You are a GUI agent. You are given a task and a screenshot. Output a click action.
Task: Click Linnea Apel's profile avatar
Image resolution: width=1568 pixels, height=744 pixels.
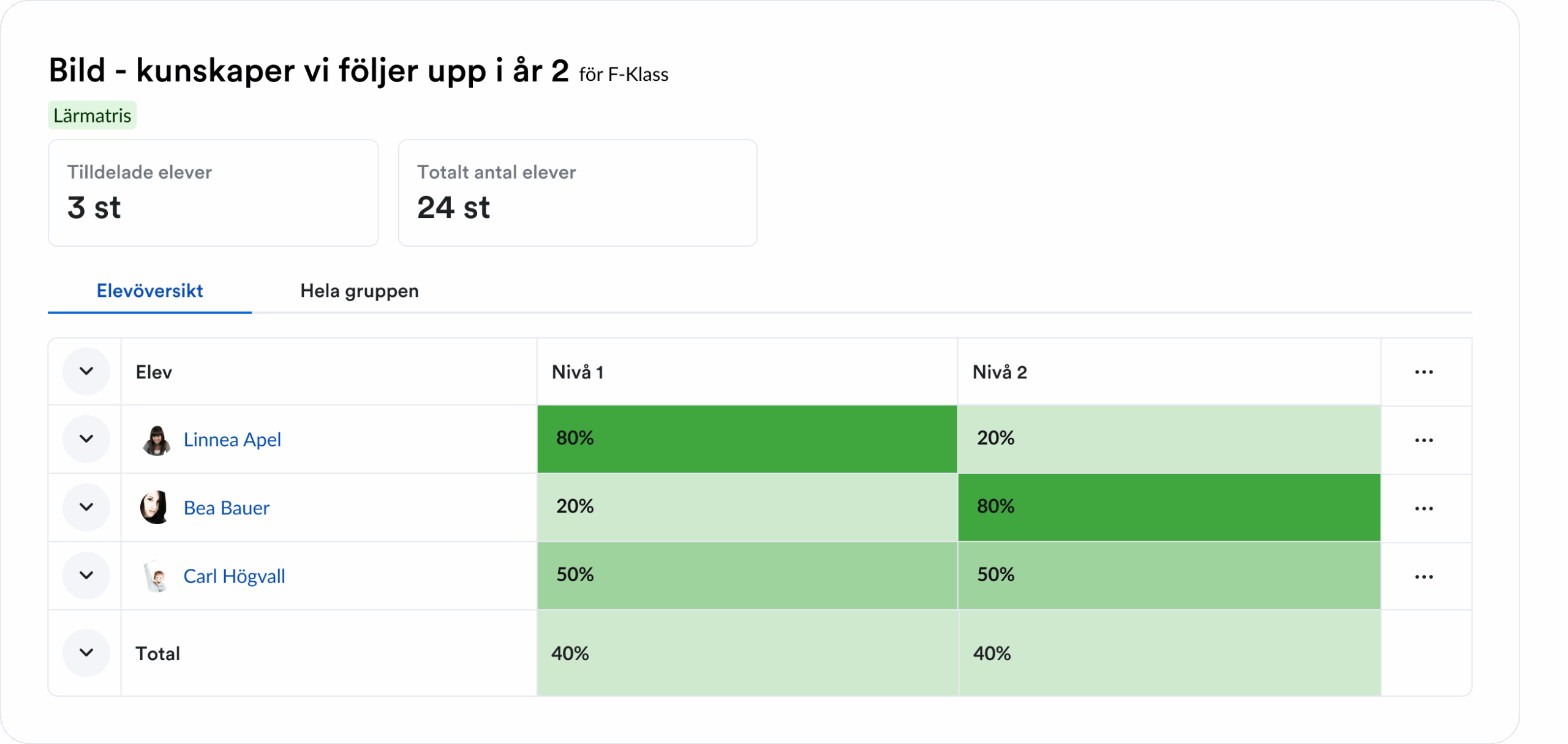[156, 440]
